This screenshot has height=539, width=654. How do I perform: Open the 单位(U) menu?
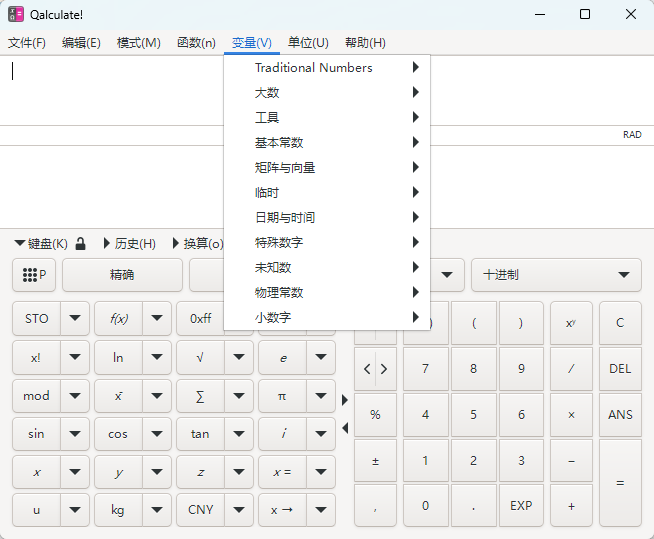(308, 43)
